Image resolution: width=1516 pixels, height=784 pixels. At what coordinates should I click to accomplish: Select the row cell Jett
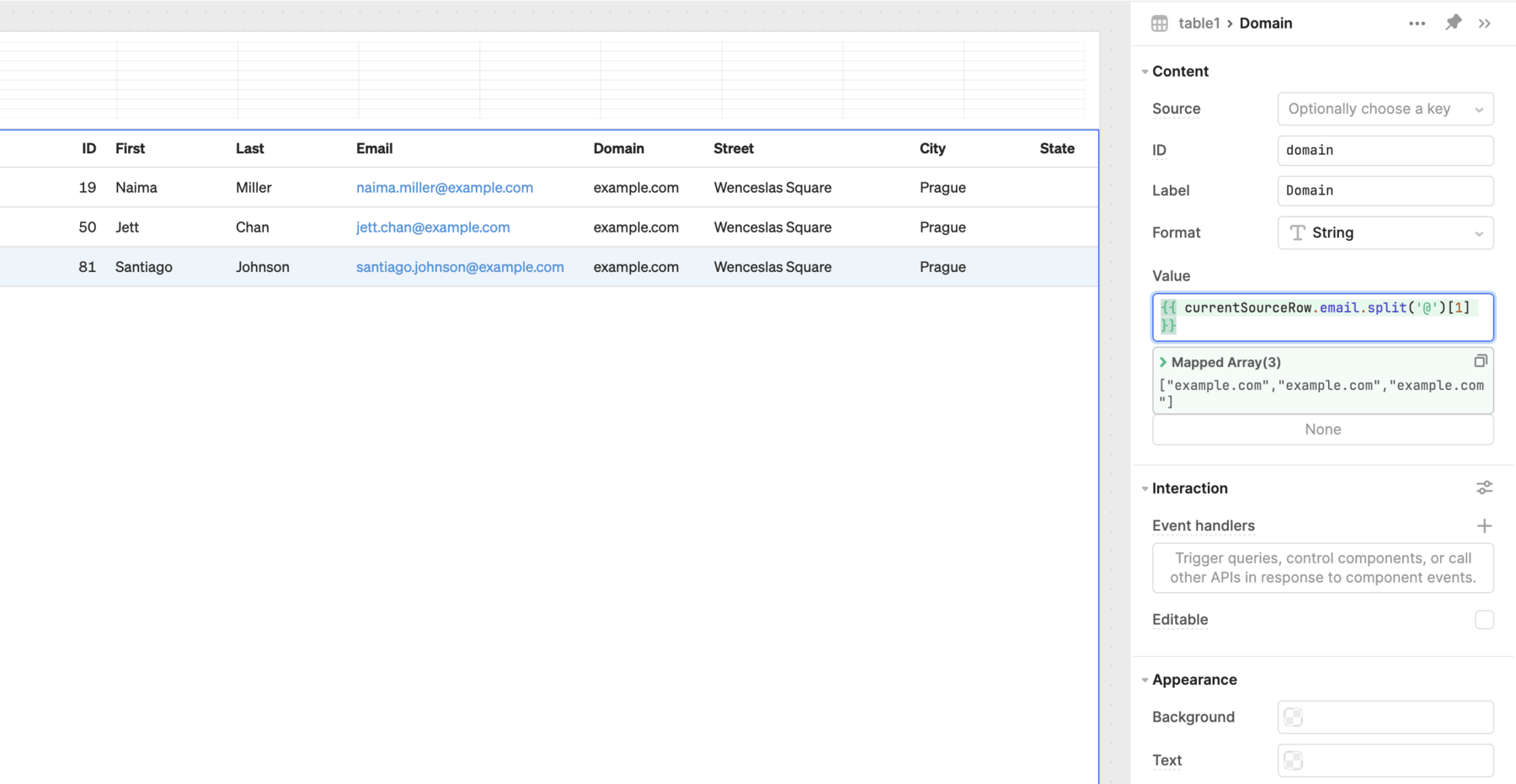(127, 227)
